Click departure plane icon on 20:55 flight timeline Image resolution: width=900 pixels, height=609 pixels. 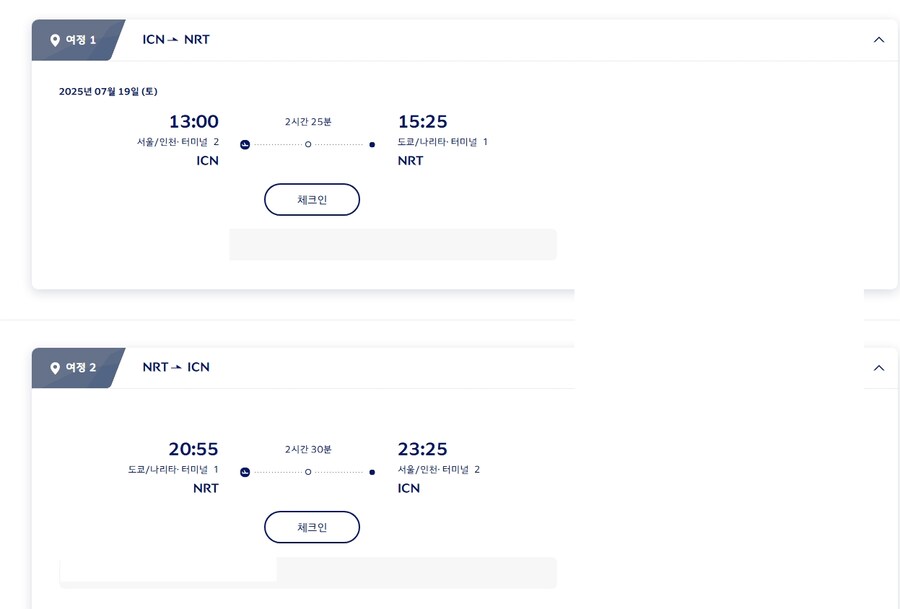[245, 472]
